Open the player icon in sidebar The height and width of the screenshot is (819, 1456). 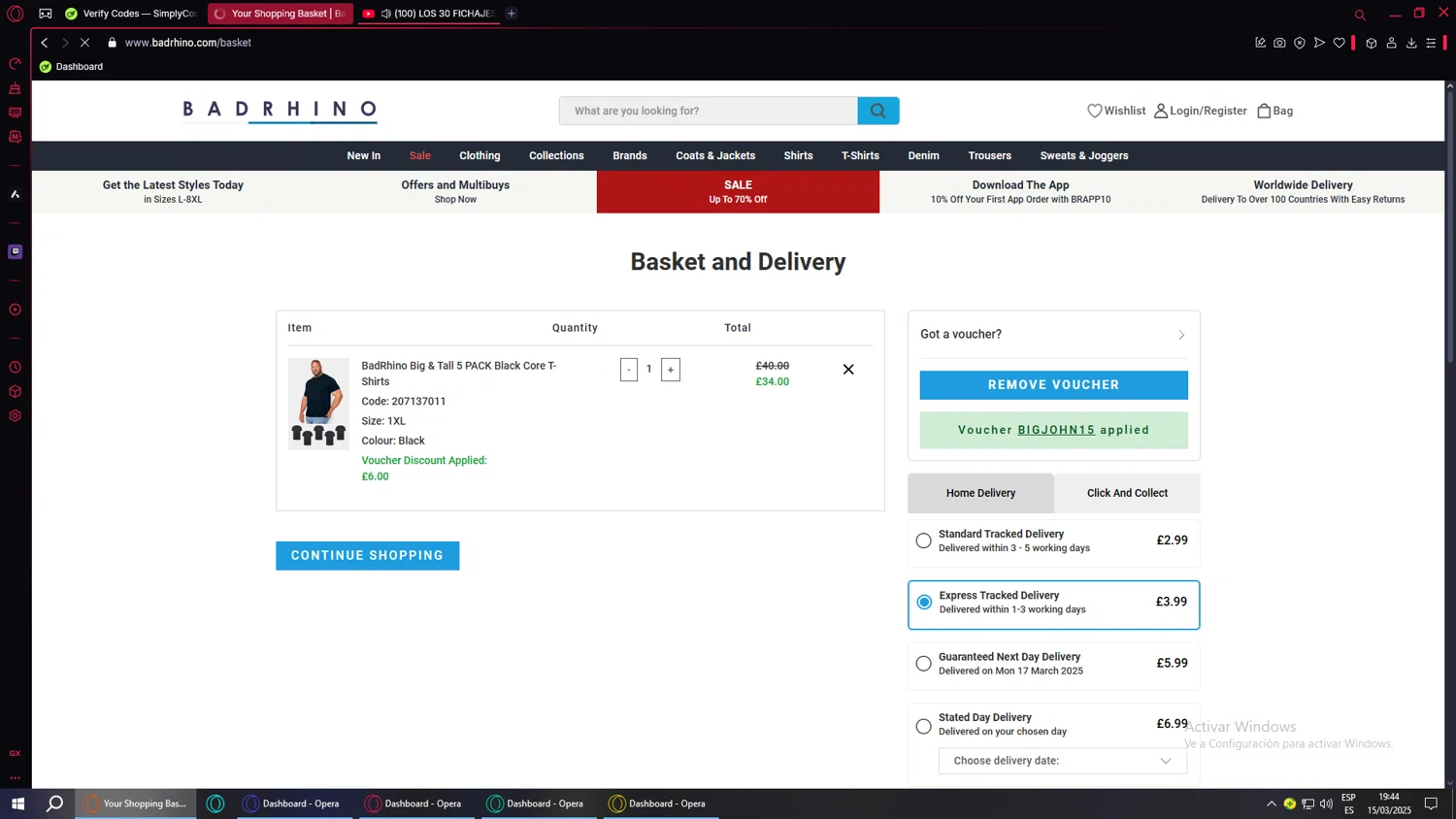[x=15, y=310]
